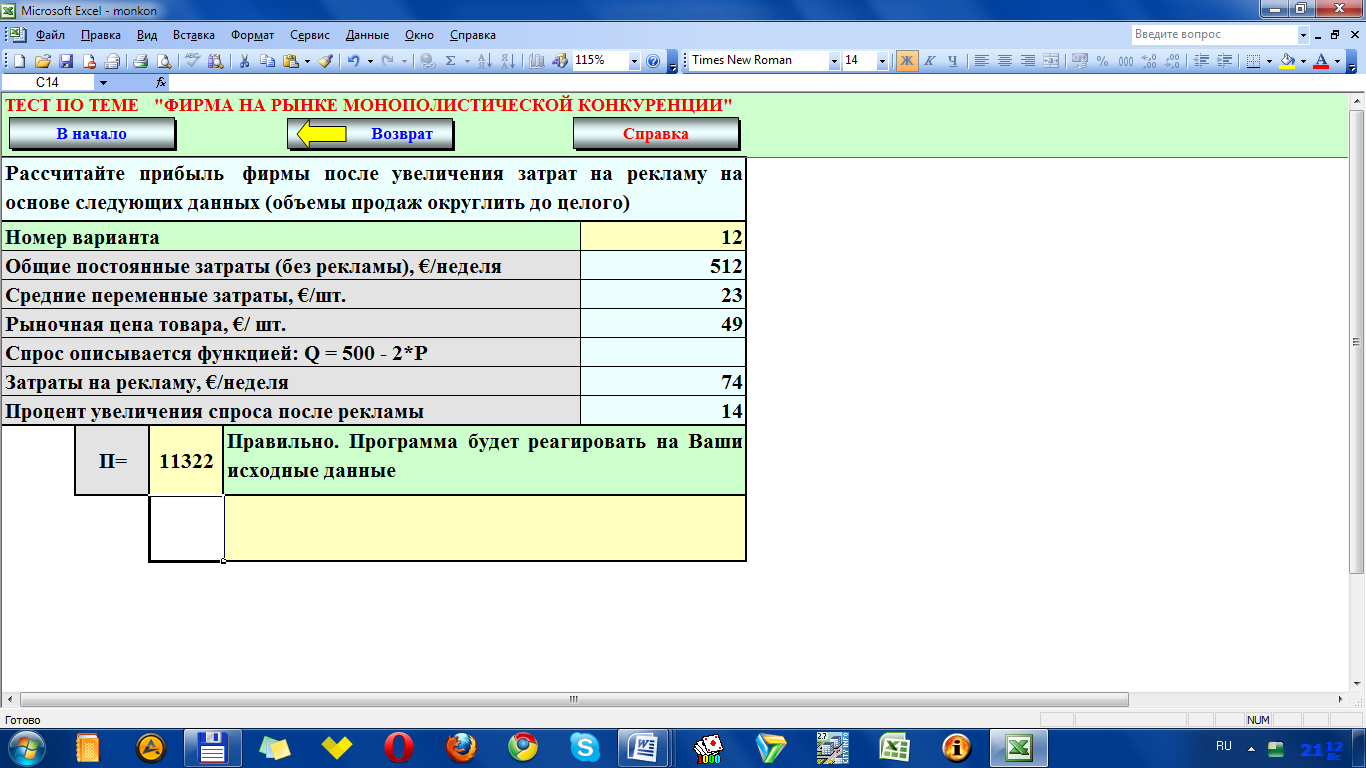Toggle italic (К) formatting
1366x768 pixels.
click(930, 61)
